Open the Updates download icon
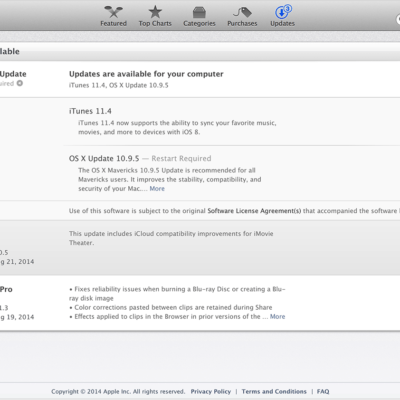 click(283, 12)
